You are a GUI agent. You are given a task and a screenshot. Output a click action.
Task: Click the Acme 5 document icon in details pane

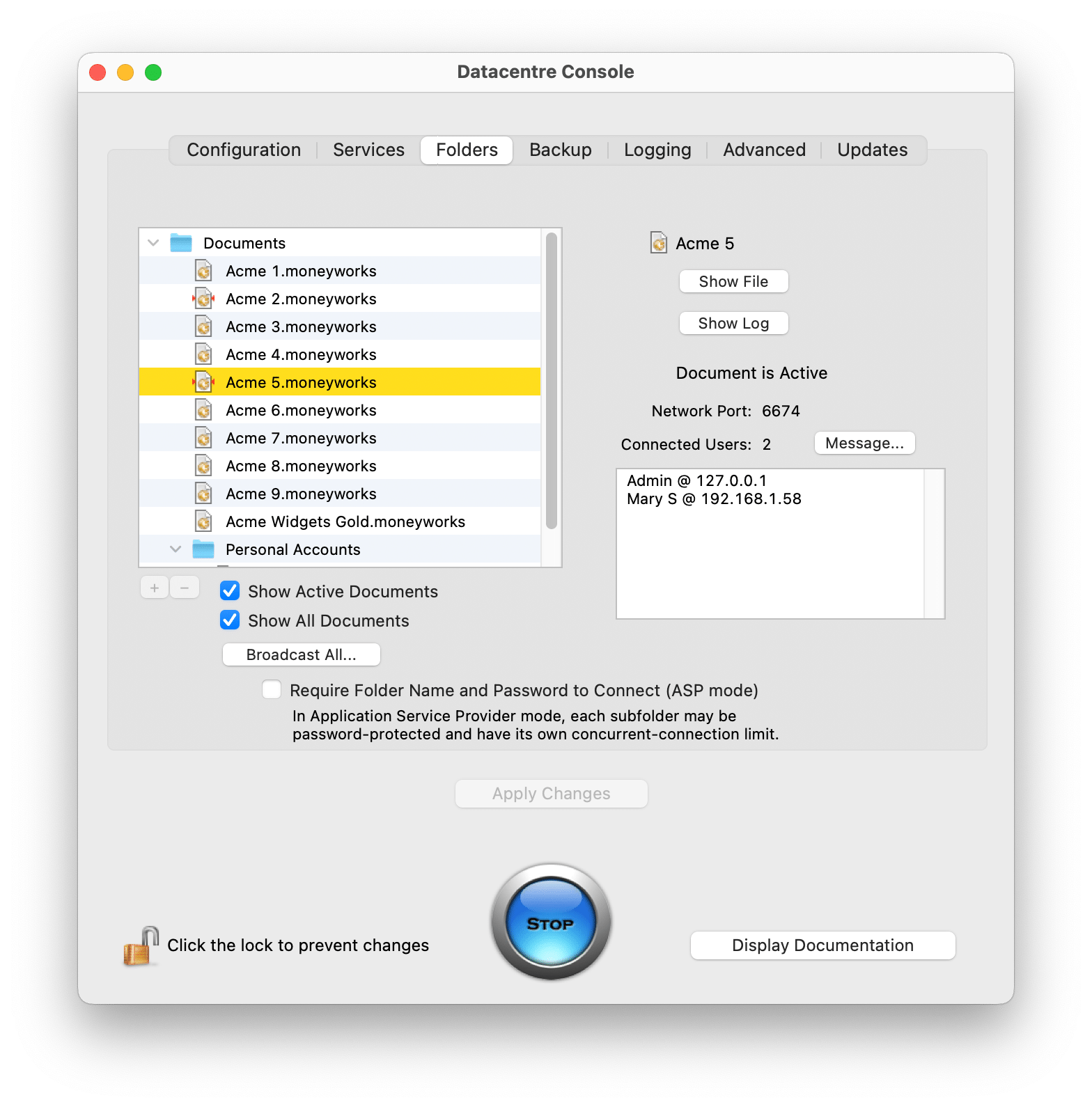(x=659, y=242)
